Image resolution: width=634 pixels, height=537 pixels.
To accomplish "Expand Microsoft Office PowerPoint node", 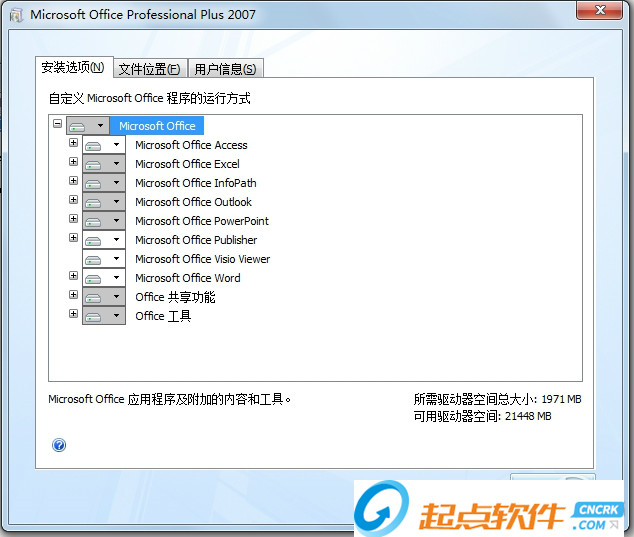I will pos(73,218).
